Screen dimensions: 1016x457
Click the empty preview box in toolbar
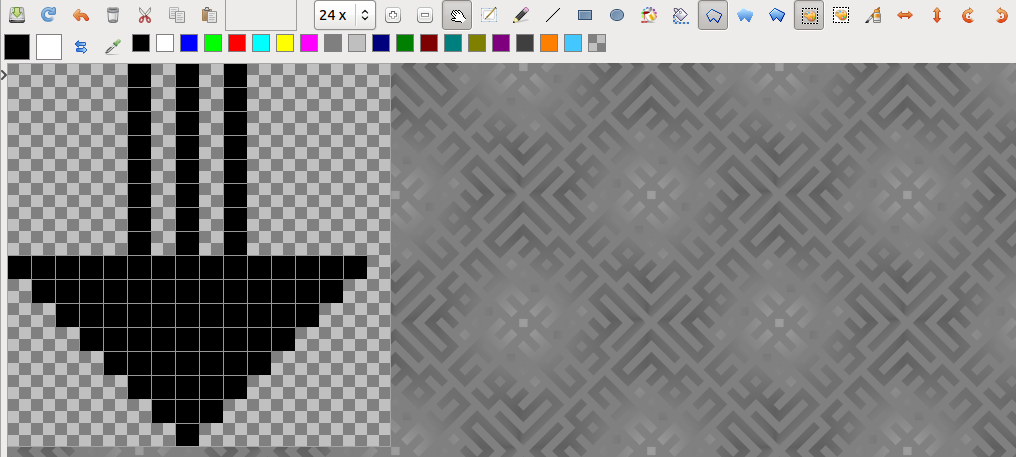[x=261, y=15]
